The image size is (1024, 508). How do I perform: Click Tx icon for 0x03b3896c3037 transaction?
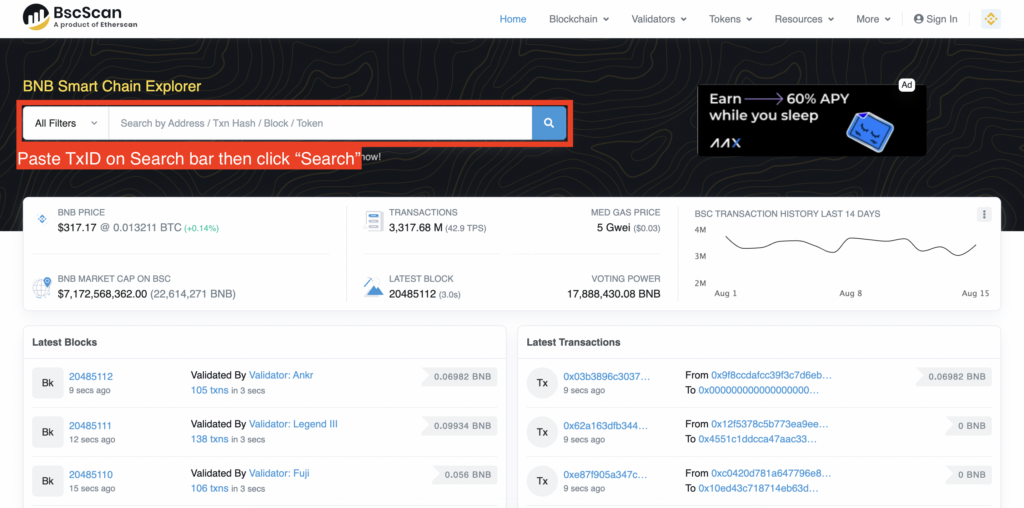pos(542,383)
